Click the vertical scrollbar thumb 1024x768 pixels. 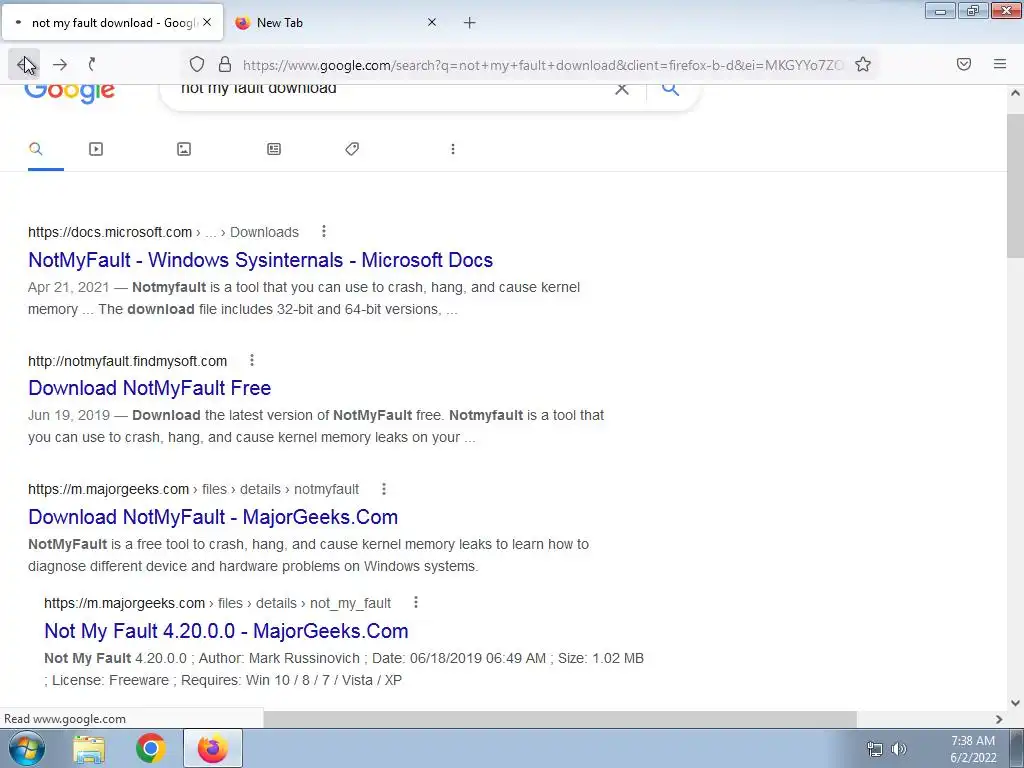(1015, 185)
